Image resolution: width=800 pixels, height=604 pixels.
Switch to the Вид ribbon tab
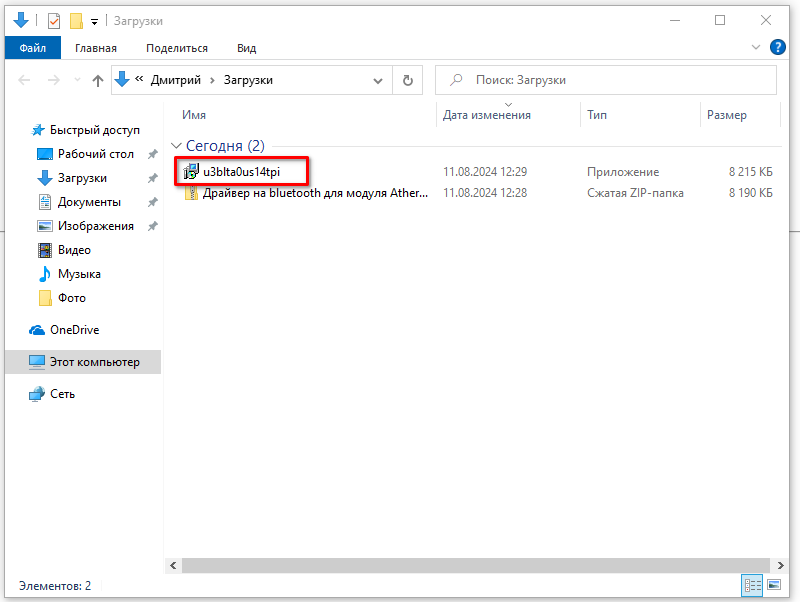pos(246,48)
